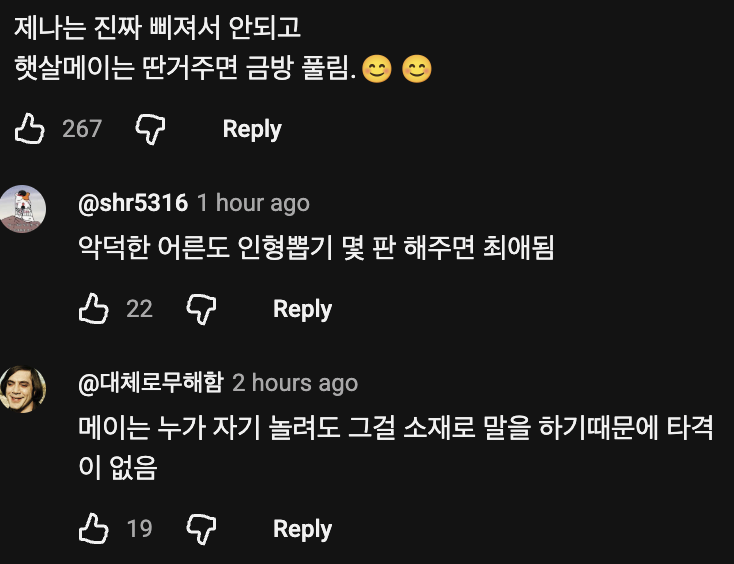Dislike the comment by @대체로무해함
Viewport: 734px width, 564px height.
pos(201,528)
